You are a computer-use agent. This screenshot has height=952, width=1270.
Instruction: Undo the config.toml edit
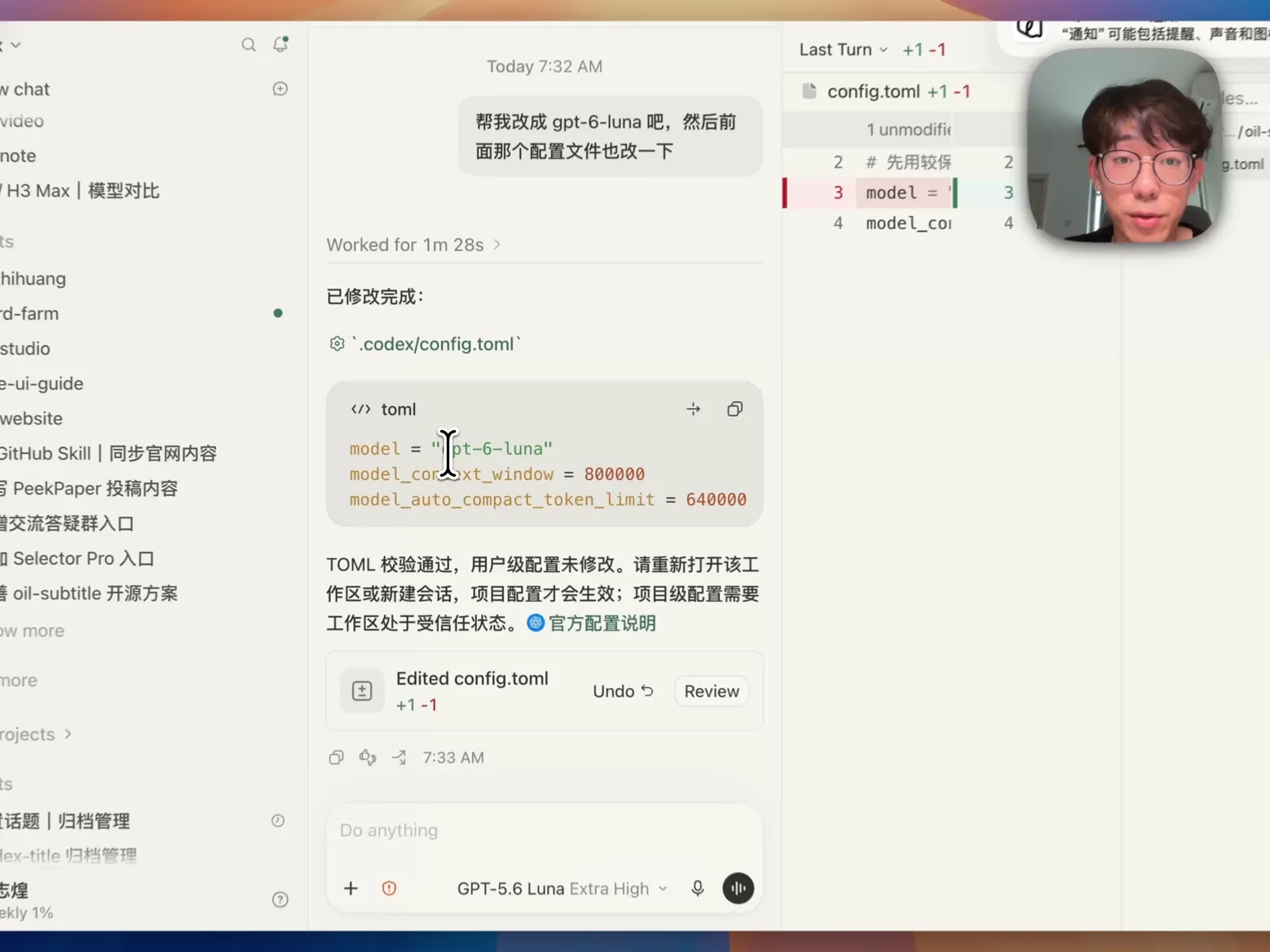point(623,691)
